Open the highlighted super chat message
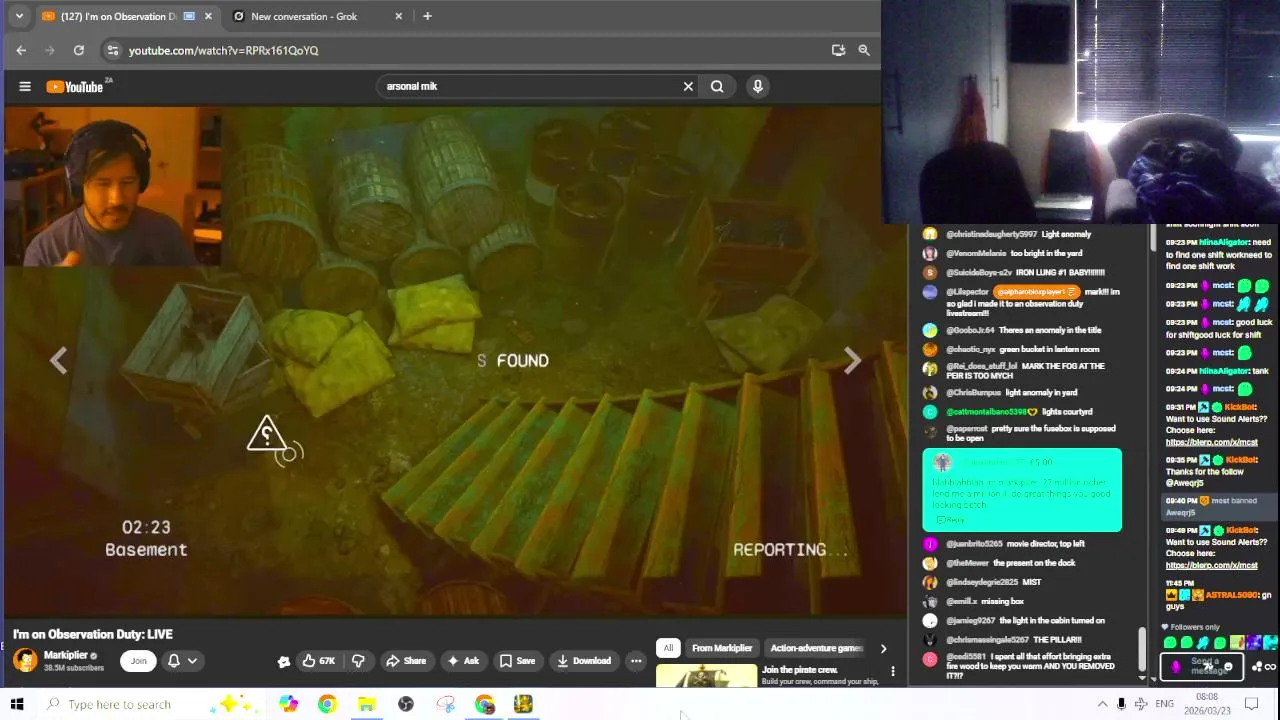This screenshot has width=1280, height=720. (1022, 490)
